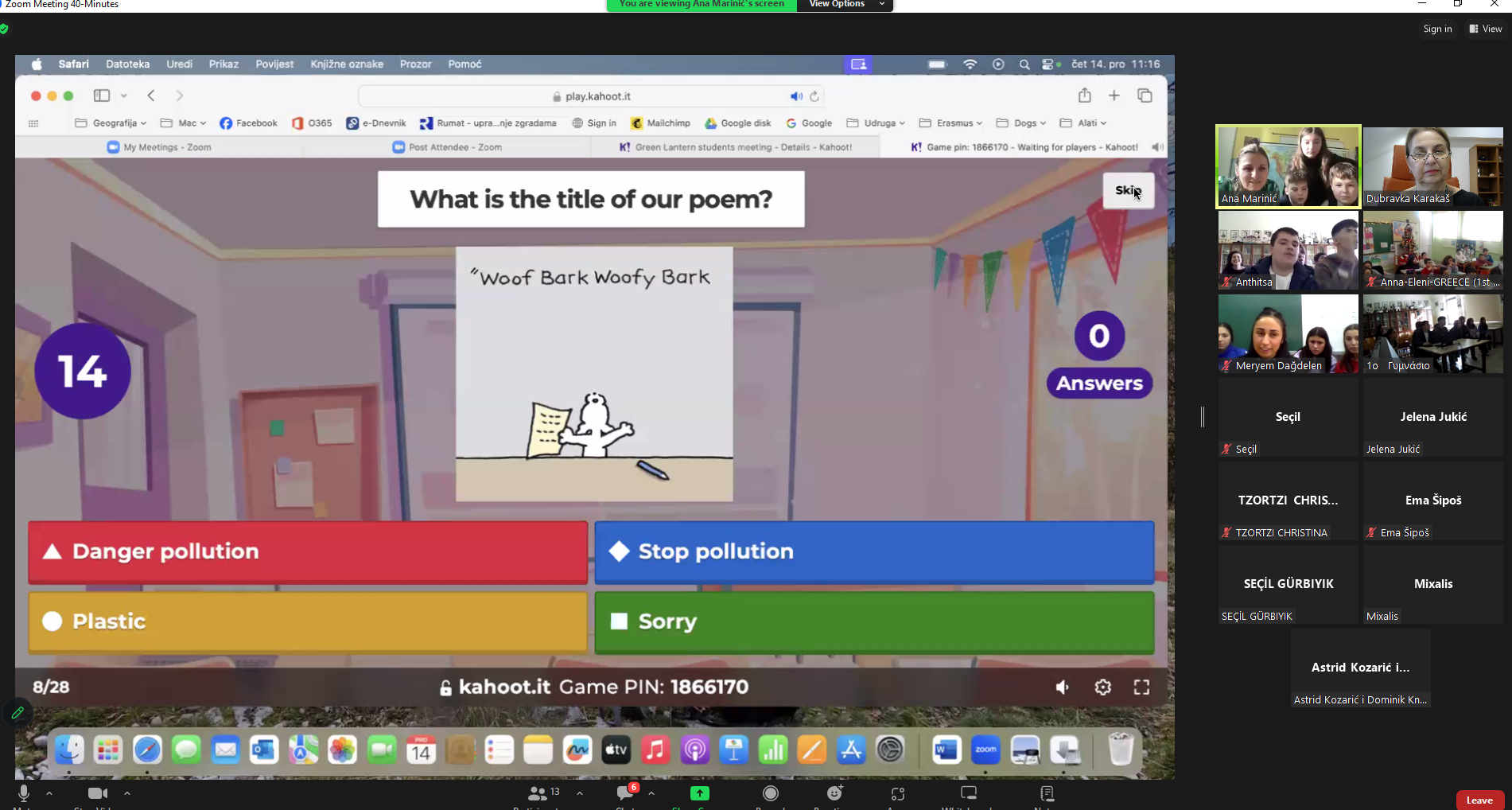The height and width of the screenshot is (810, 1512).
Task: Click the Wi-Fi status icon
Action: tap(970, 64)
